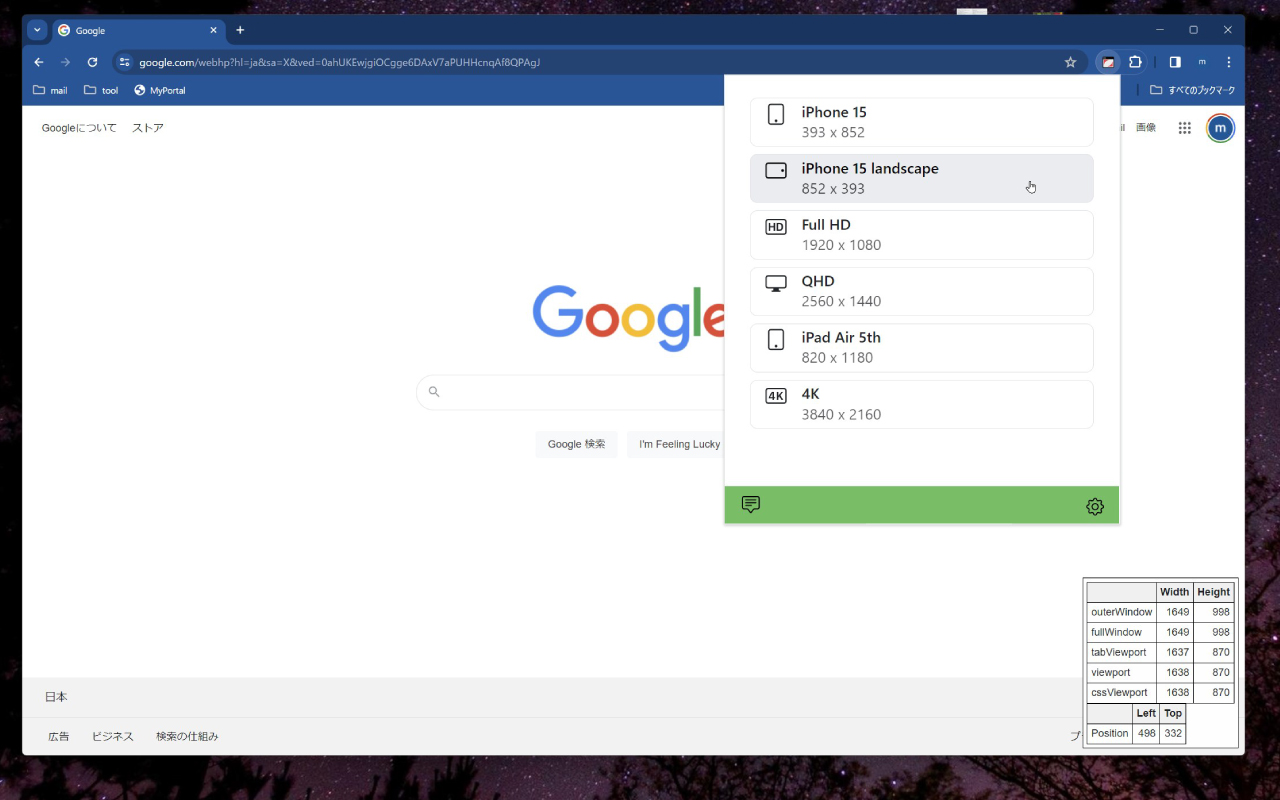Click the landscape phone icon for iPhone 15 landscape
Screen dimensions: 1280x800
click(x=776, y=171)
